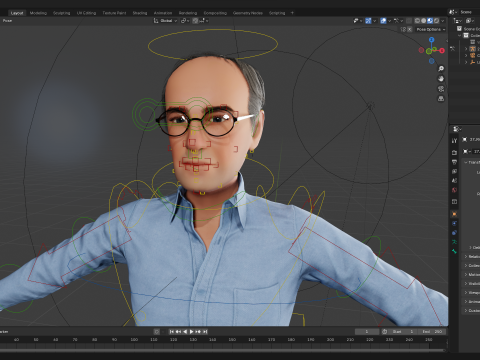Image resolution: width=480 pixels, height=360 pixels.
Task: Switch to Wireframe viewport shading
Action: 417,21
